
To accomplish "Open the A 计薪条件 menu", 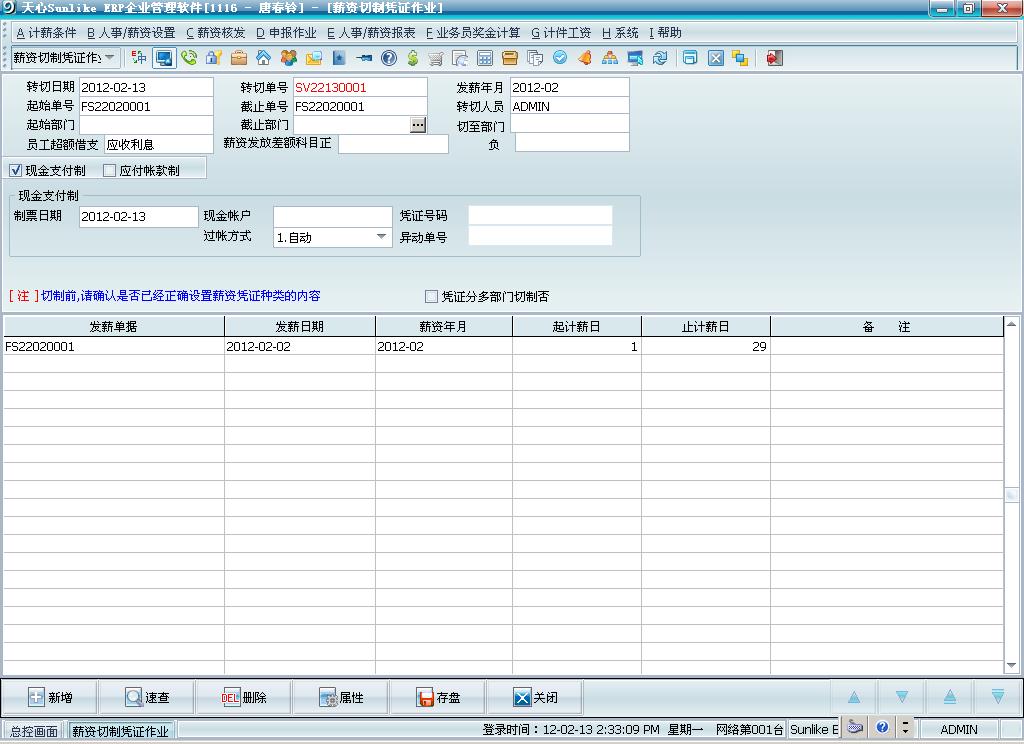I will click(46, 33).
